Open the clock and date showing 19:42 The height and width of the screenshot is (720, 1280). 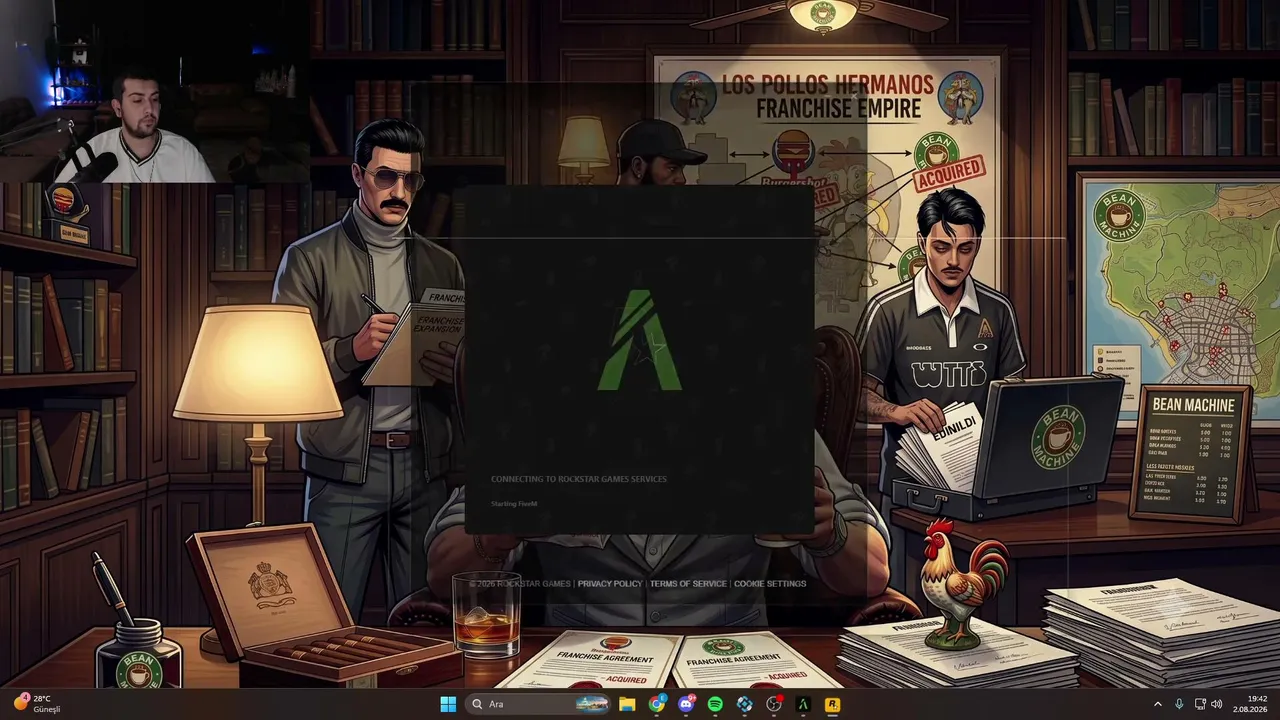point(1252,704)
